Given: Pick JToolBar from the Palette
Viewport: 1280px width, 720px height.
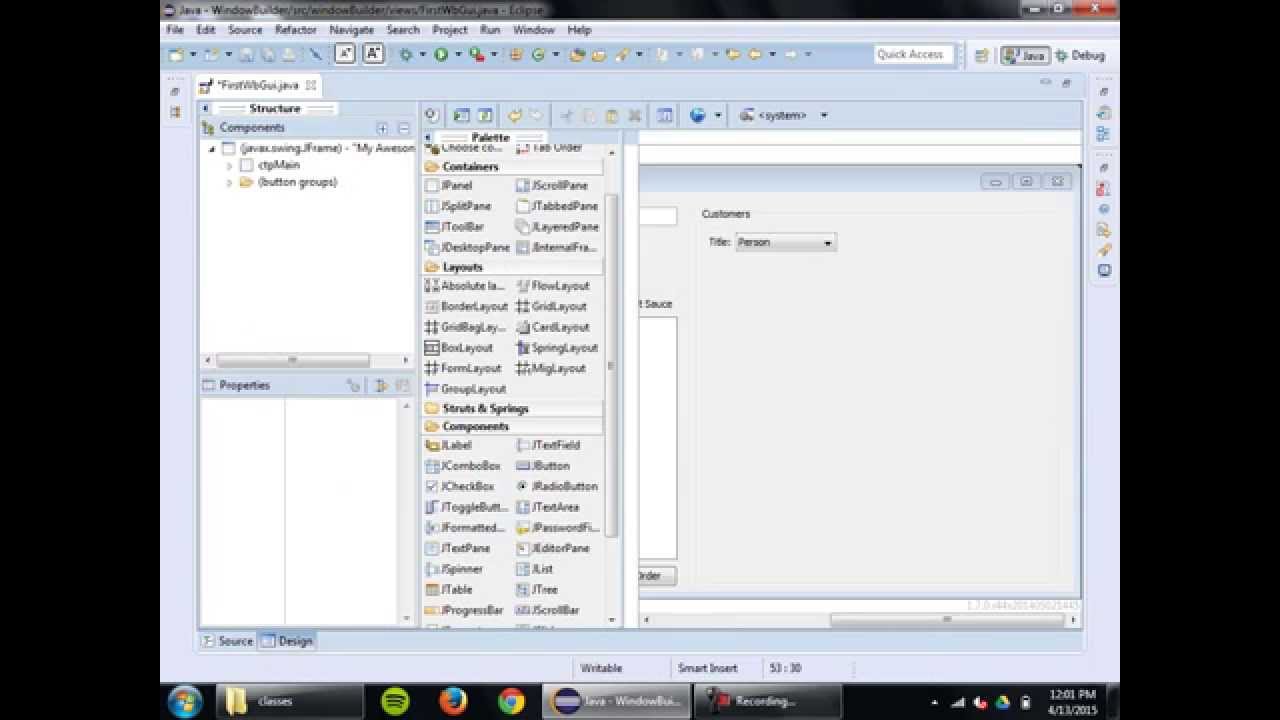Looking at the screenshot, I should point(454,227).
